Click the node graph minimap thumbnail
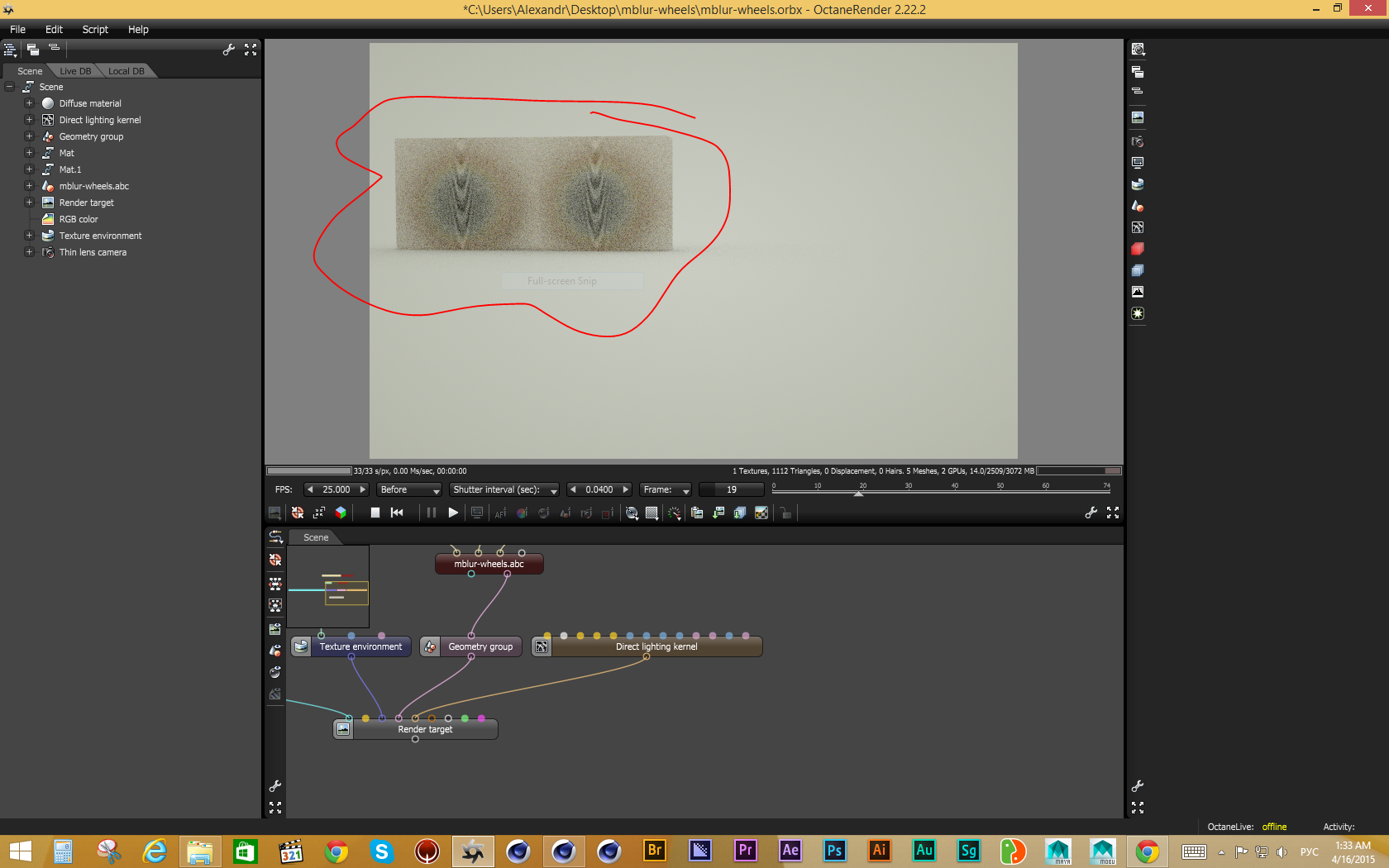1389x868 pixels. point(328,587)
